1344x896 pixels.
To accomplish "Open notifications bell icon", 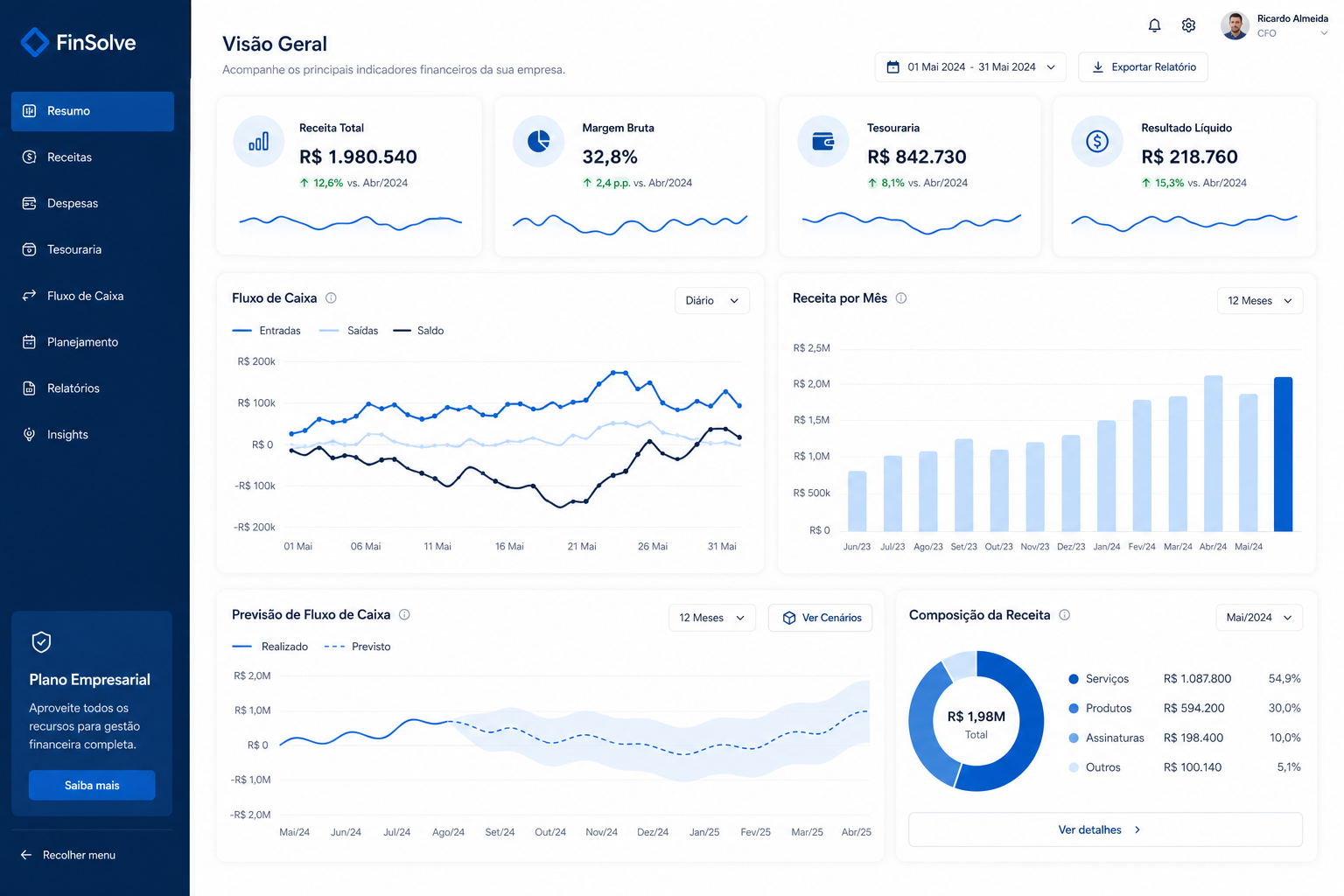I will coord(1154,25).
